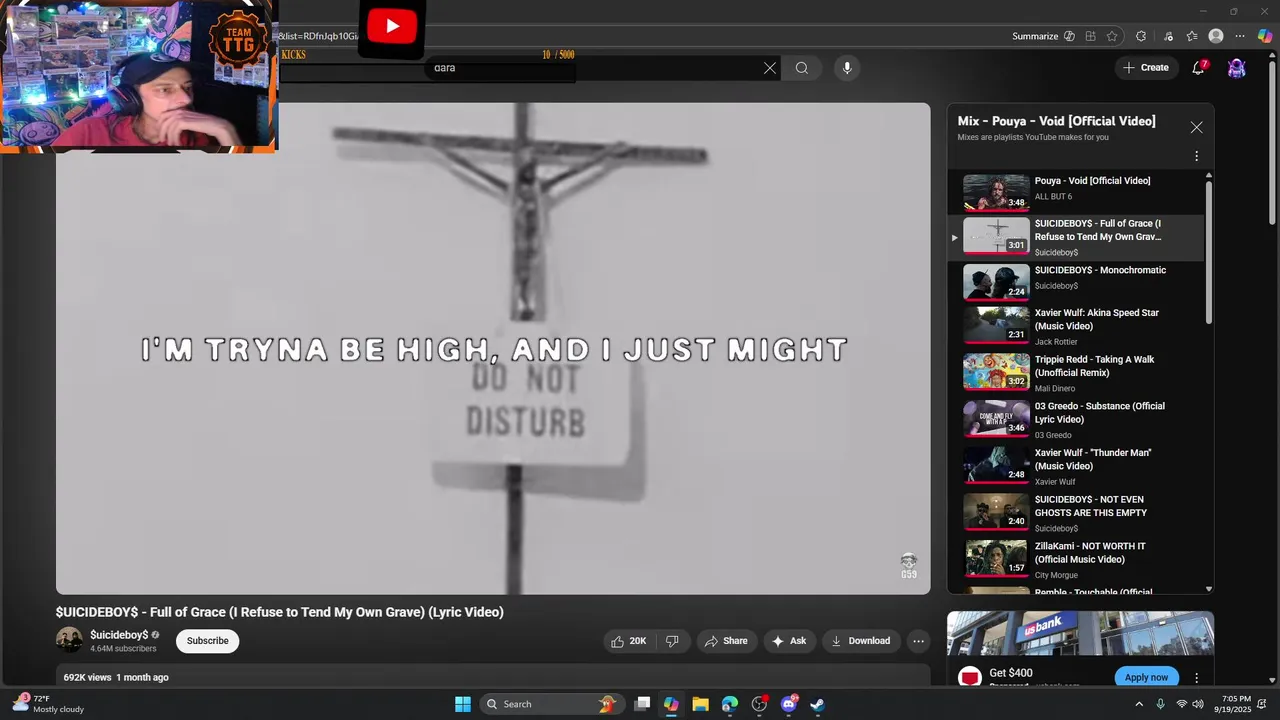Close the Mix playlist panel
This screenshot has height=720, width=1280.
pyautogui.click(x=1196, y=127)
